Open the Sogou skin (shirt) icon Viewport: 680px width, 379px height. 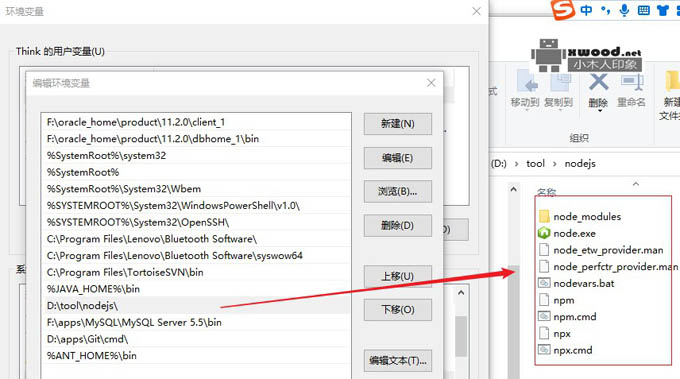[x=663, y=10]
